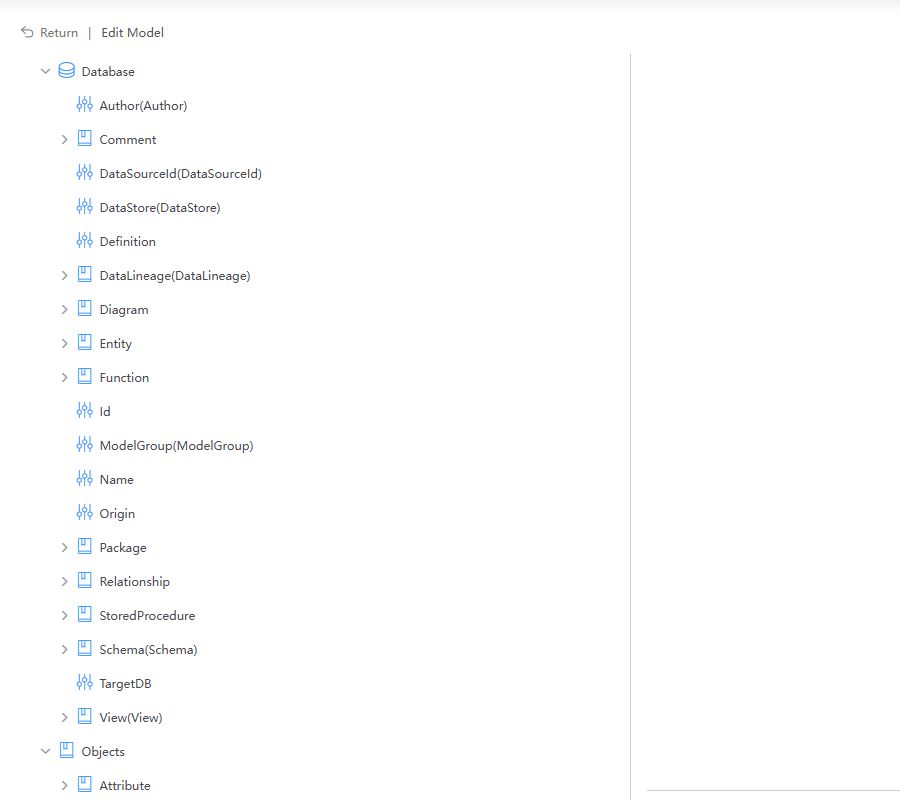Expand the Function node

click(x=64, y=378)
